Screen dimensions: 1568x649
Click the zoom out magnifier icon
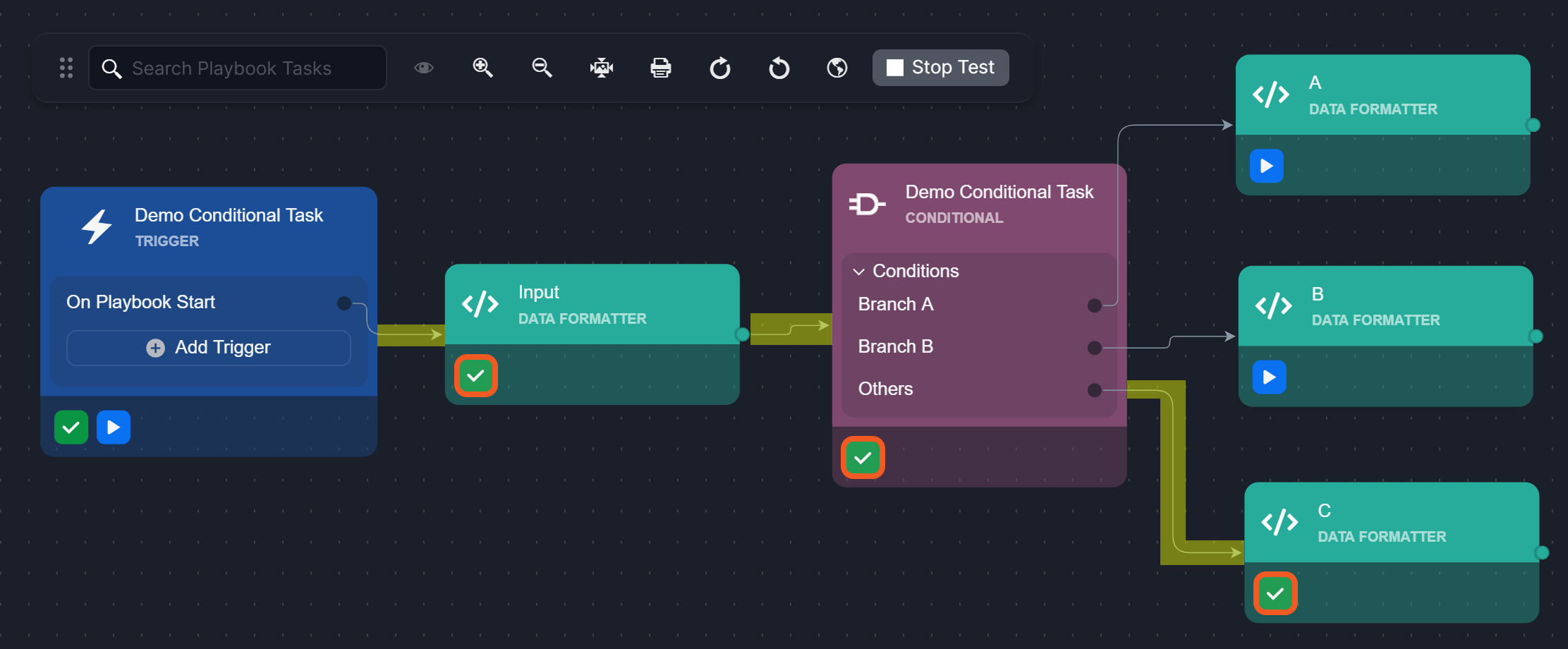coord(542,68)
